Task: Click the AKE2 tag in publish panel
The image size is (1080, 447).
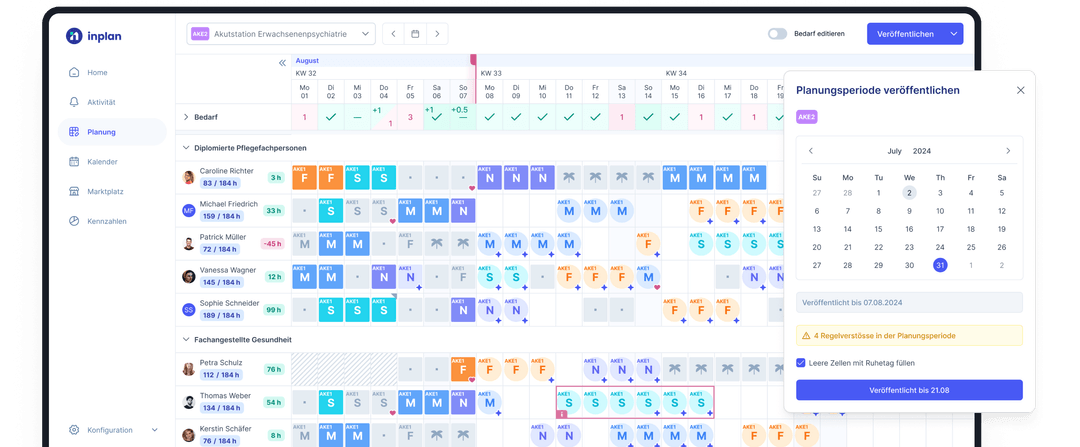Action: pos(807,117)
